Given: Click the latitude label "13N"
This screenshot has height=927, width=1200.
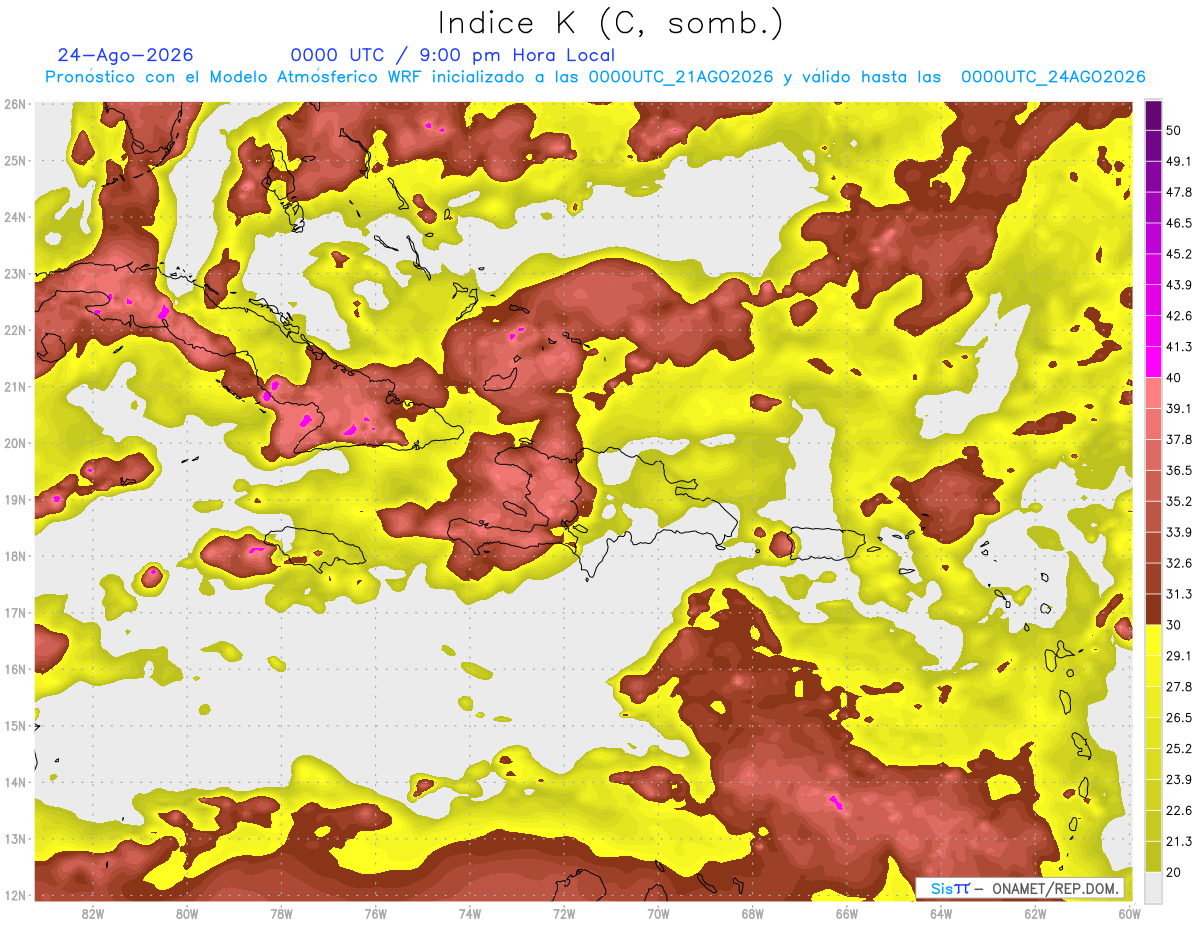Looking at the screenshot, I should pos(15,838).
